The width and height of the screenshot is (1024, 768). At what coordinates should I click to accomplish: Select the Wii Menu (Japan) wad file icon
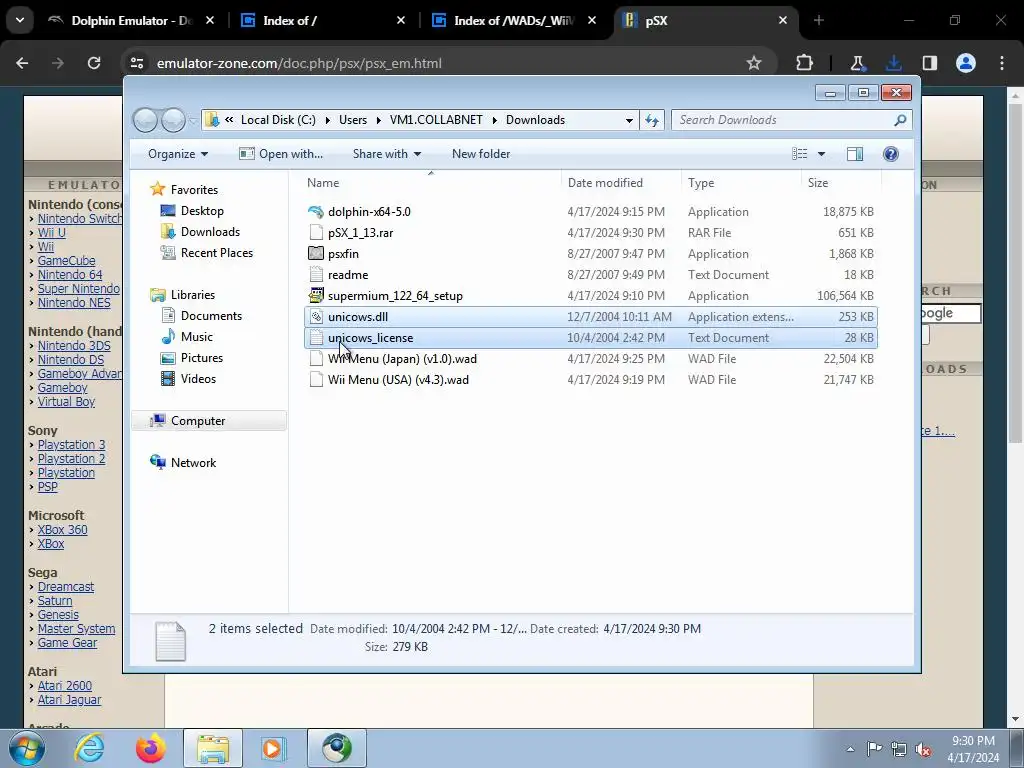click(316, 359)
